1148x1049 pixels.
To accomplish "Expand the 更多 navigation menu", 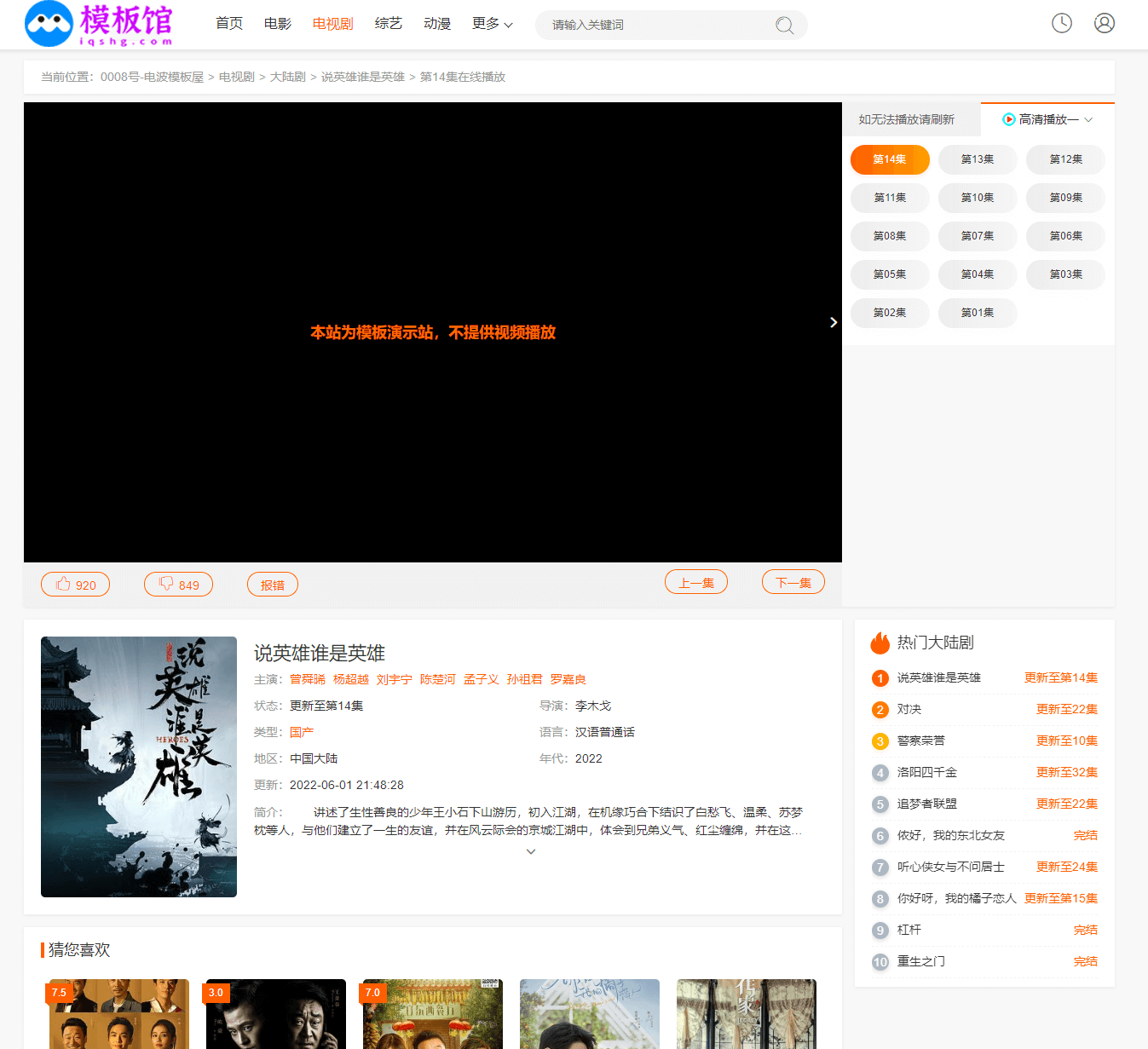I will point(492,24).
